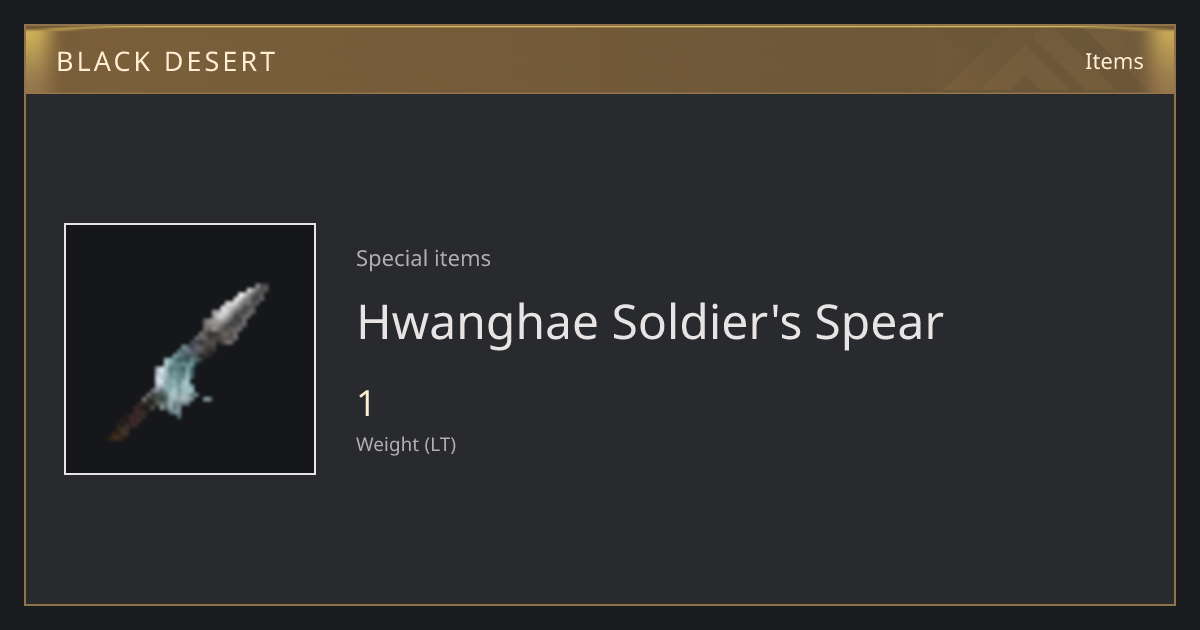The width and height of the screenshot is (1200, 630).
Task: Click the golden header banner background
Action: coord(600,60)
